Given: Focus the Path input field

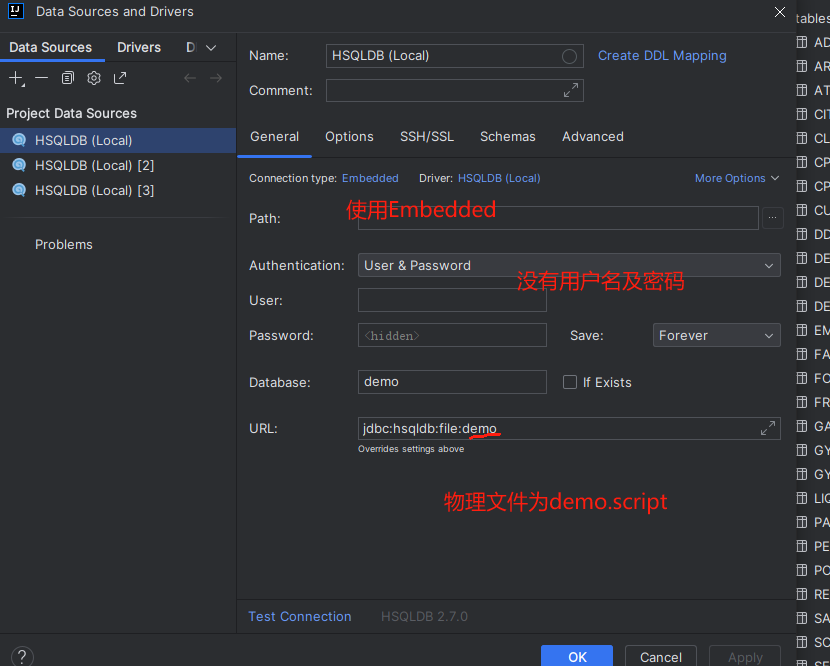Looking at the screenshot, I should [558, 218].
